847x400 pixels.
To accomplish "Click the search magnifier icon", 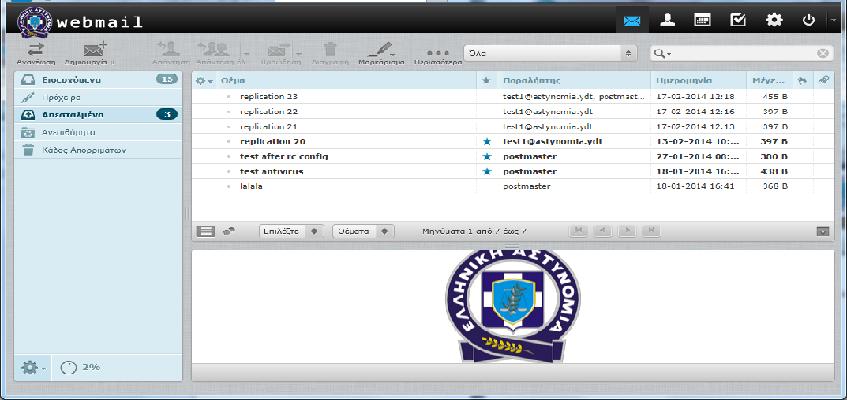I will point(658,54).
